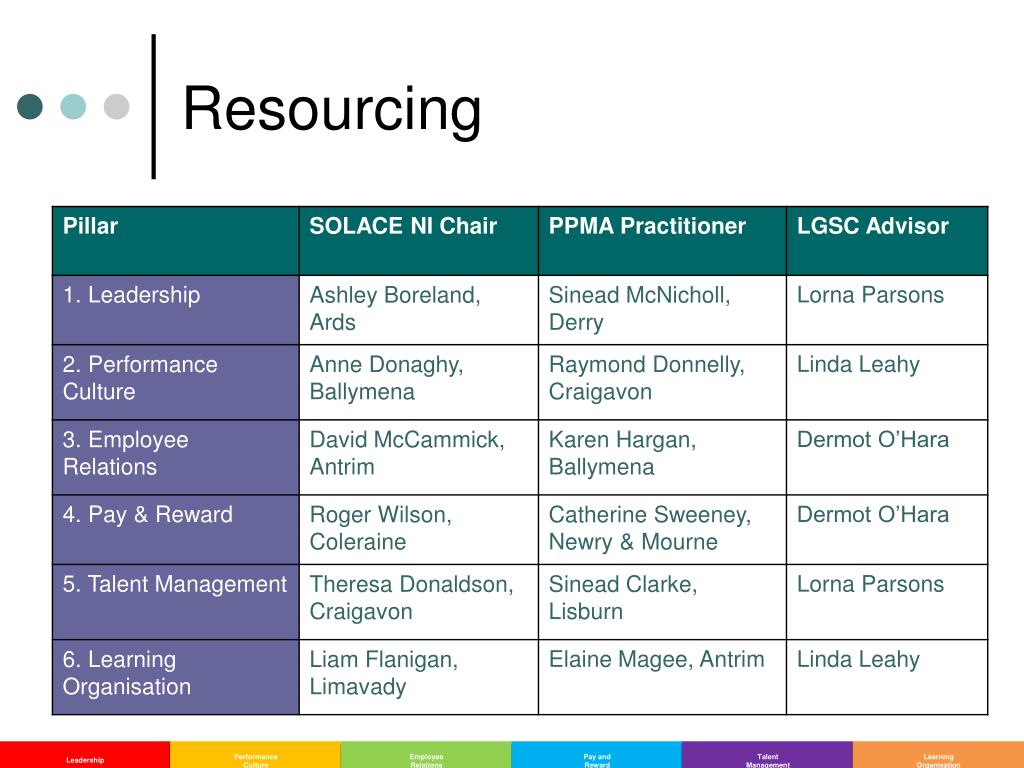This screenshot has width=1024, height=768.
Task: Select the '1. Leadership' pillar cell
Action: point(176,310)
